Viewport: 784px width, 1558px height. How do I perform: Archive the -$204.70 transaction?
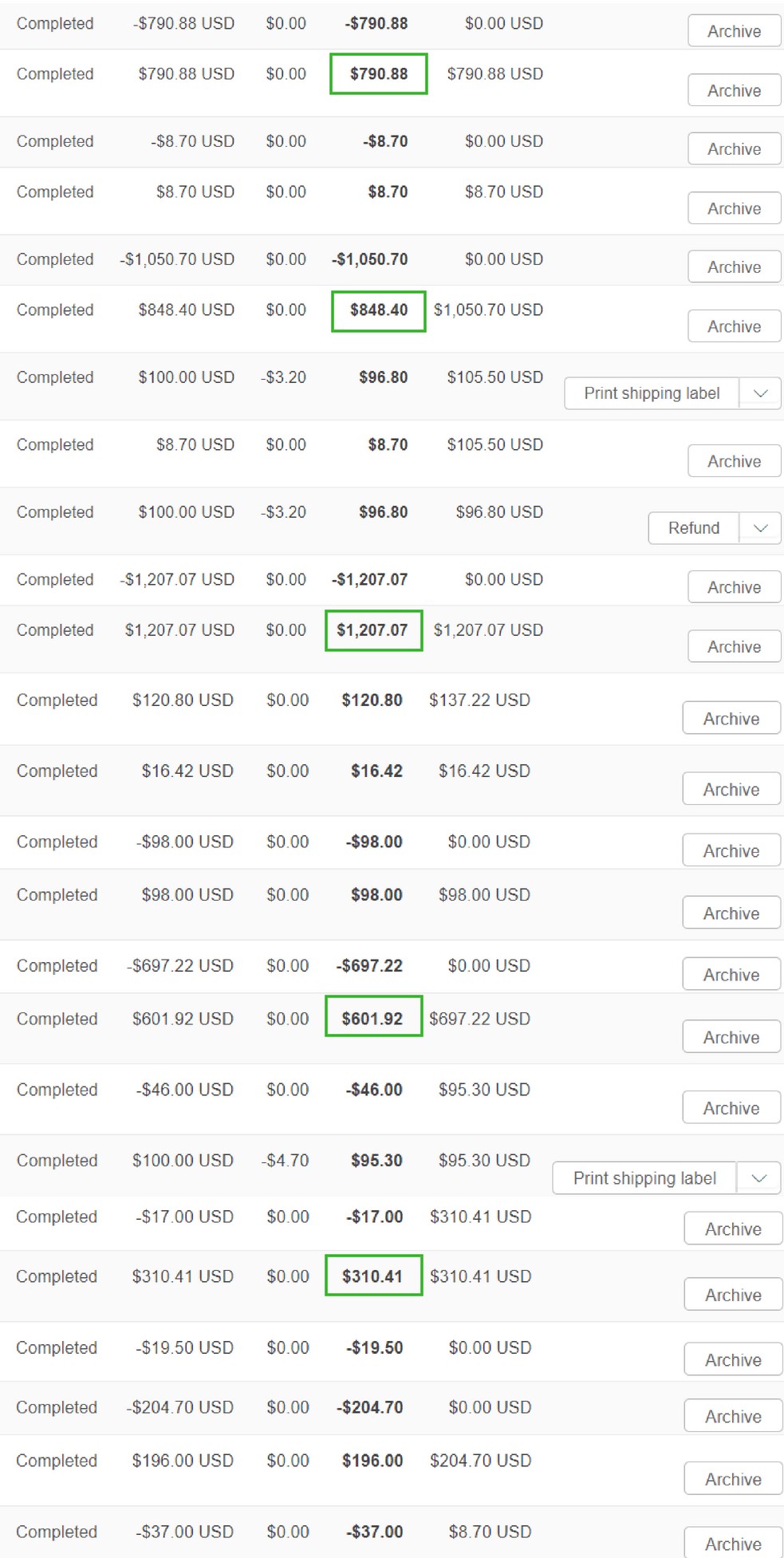click(x=733, y=1415)
